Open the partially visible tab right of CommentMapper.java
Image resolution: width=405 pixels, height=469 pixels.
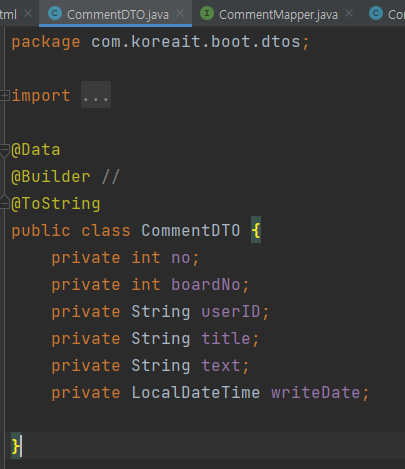point(387,14)
